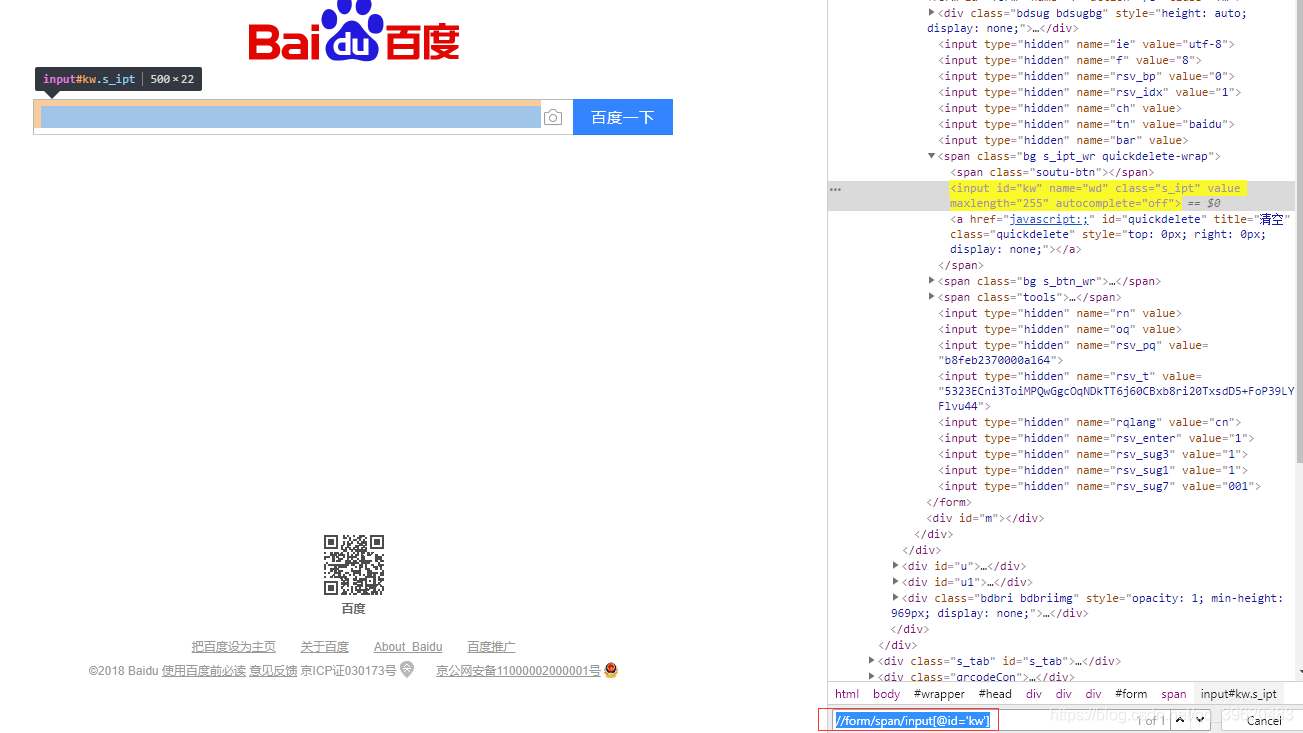Select the hidden input name="ie" row

(1087, 44)
